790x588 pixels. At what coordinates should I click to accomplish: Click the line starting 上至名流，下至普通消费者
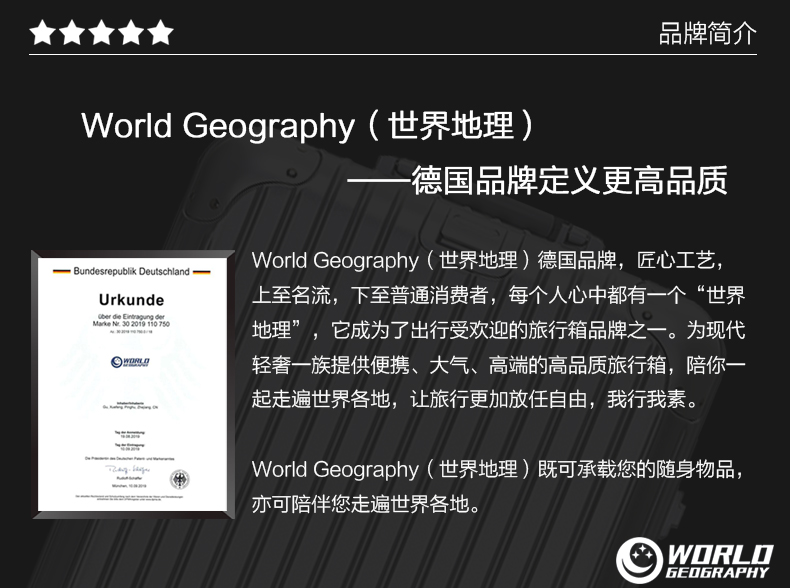(x=499, y=295)
